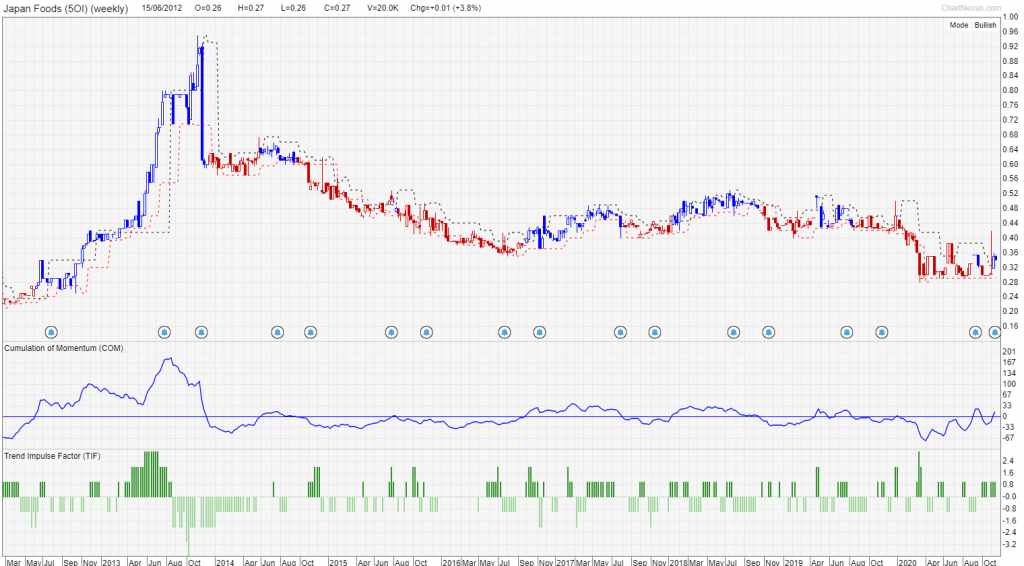Click the V=20.0K volume value
The image size is (1024, 566).
(382, 8)
